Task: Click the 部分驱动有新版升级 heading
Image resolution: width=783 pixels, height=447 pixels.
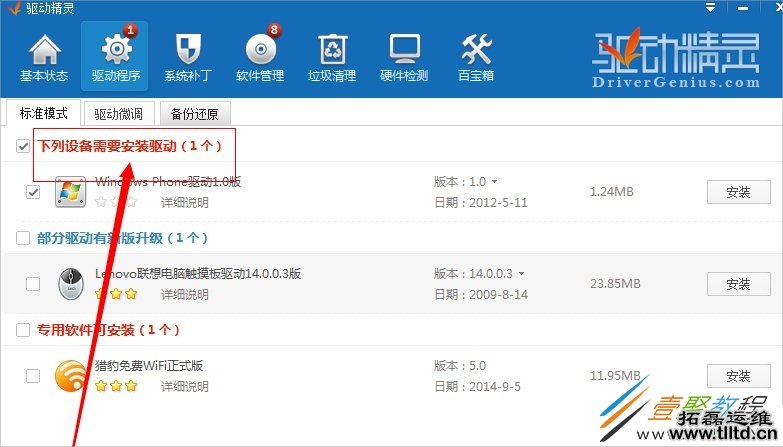Action: [x=122, y=238]
